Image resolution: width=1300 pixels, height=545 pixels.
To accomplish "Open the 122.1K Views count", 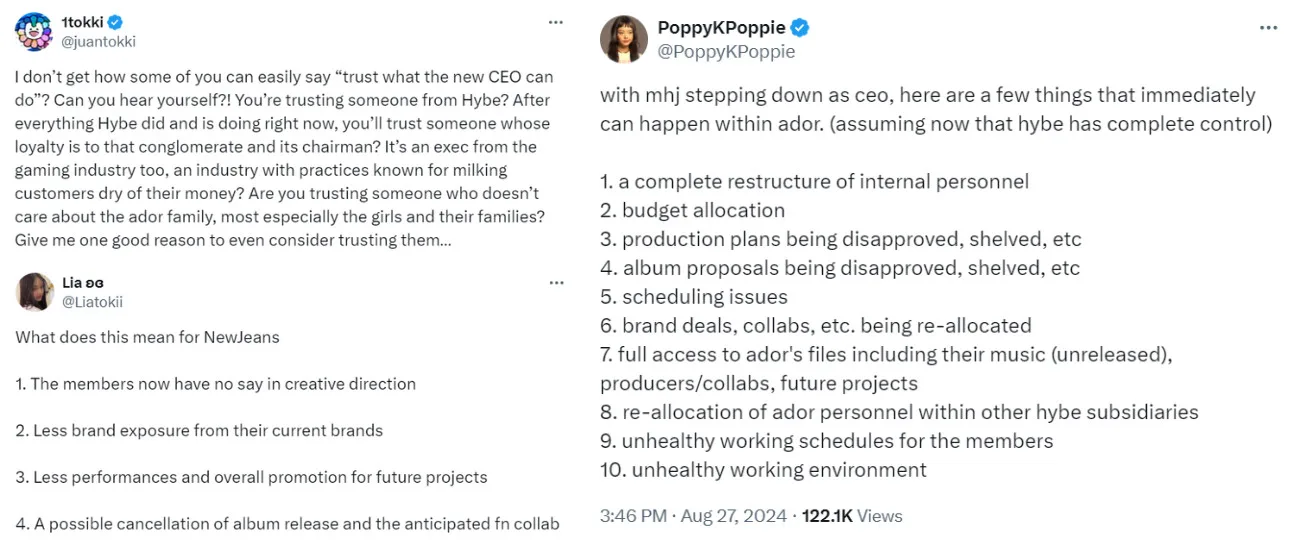I will (x=852, y=516).
